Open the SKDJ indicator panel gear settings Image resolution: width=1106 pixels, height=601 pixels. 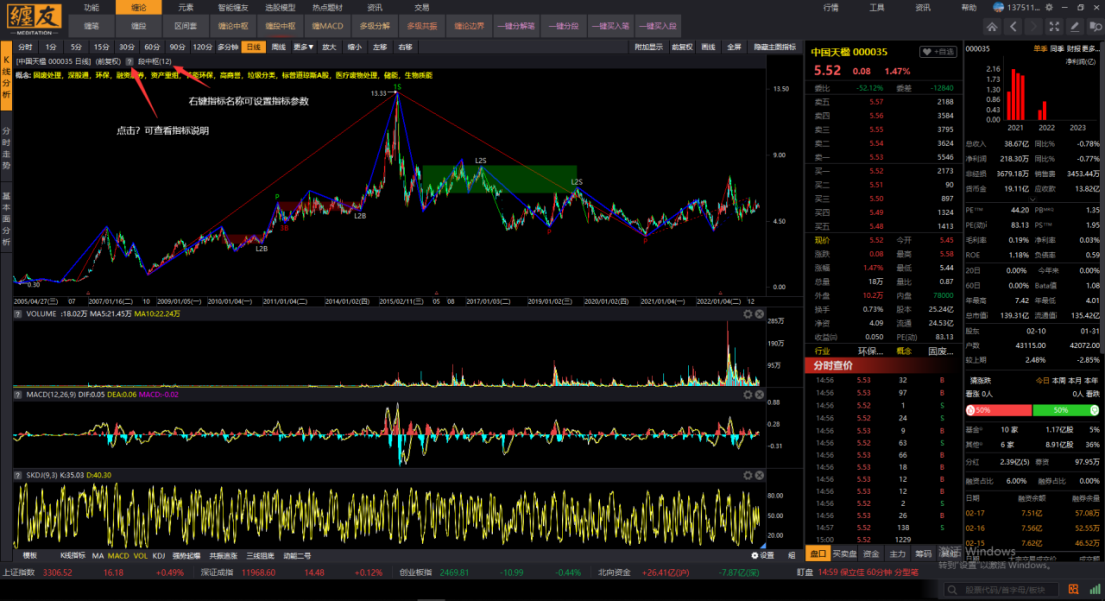pyautogui.click(x=747, y=475)
